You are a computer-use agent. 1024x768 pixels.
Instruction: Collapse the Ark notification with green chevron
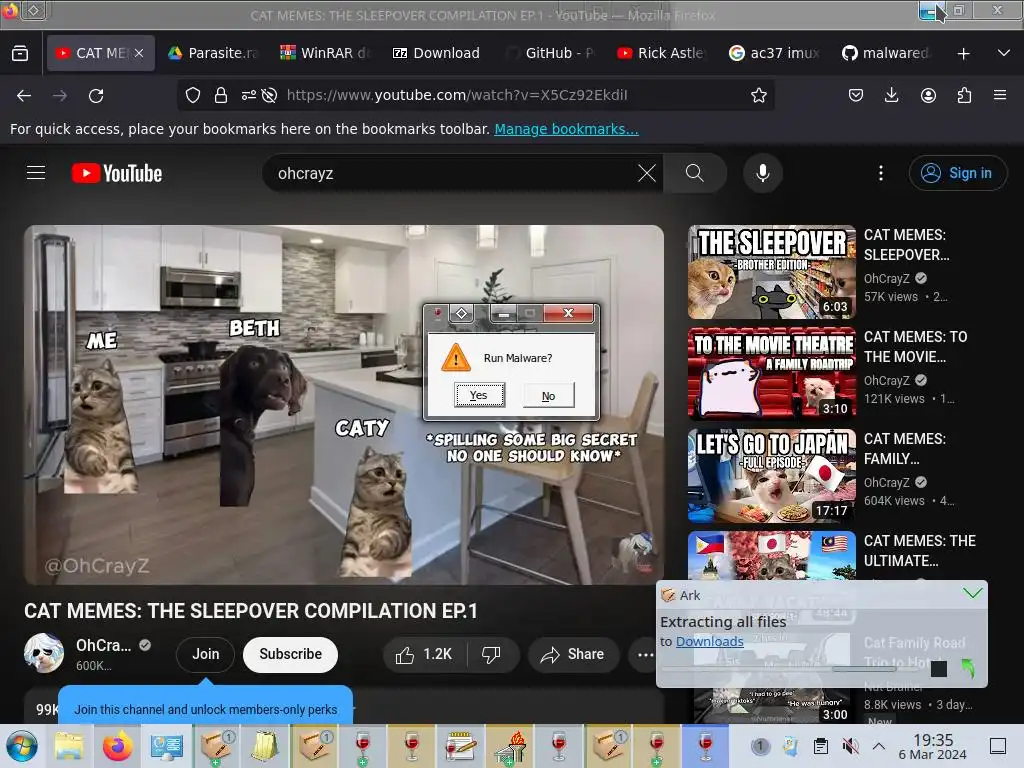972,593
